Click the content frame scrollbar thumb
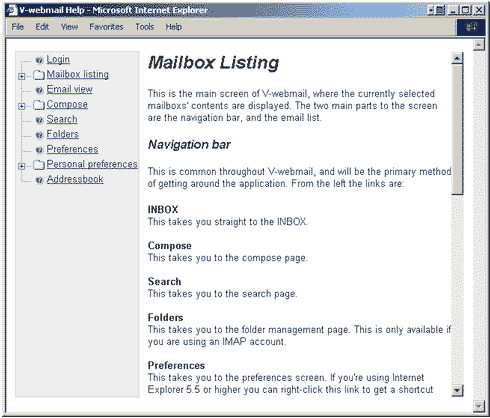The image size is (490, 418). click(457, 129)
